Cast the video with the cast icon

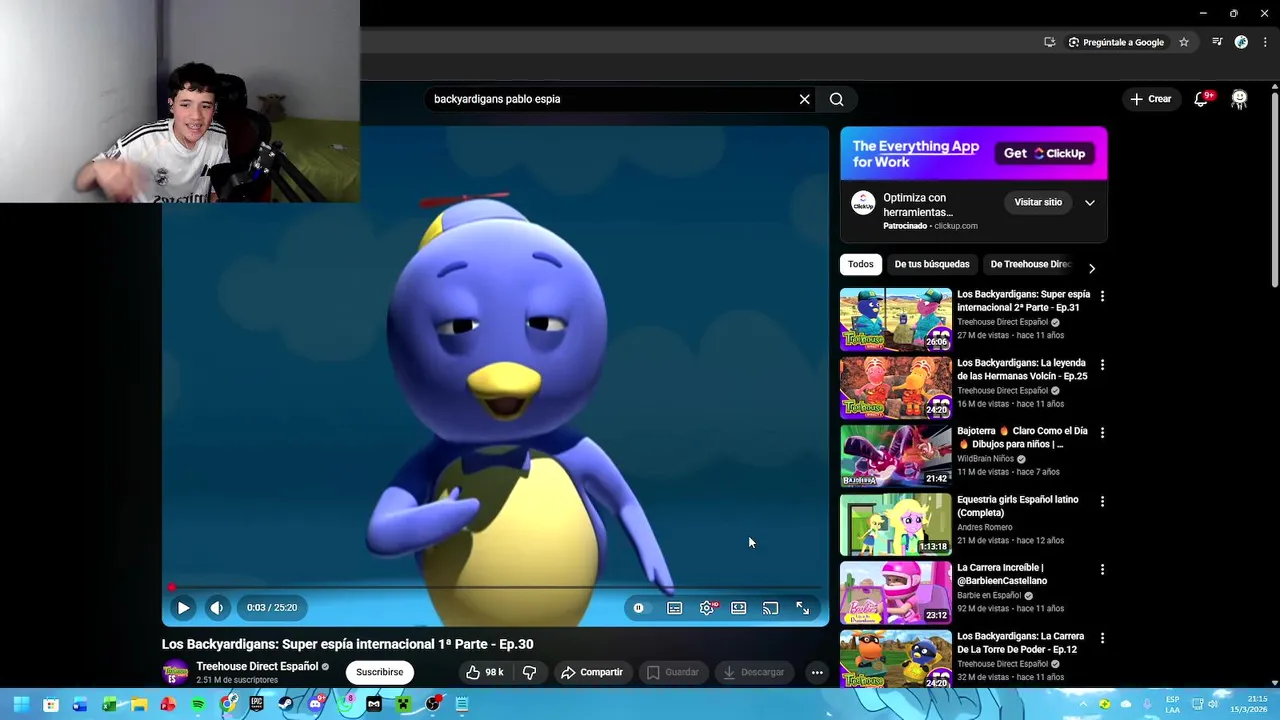pyautogui.click(x=771, y=607)
